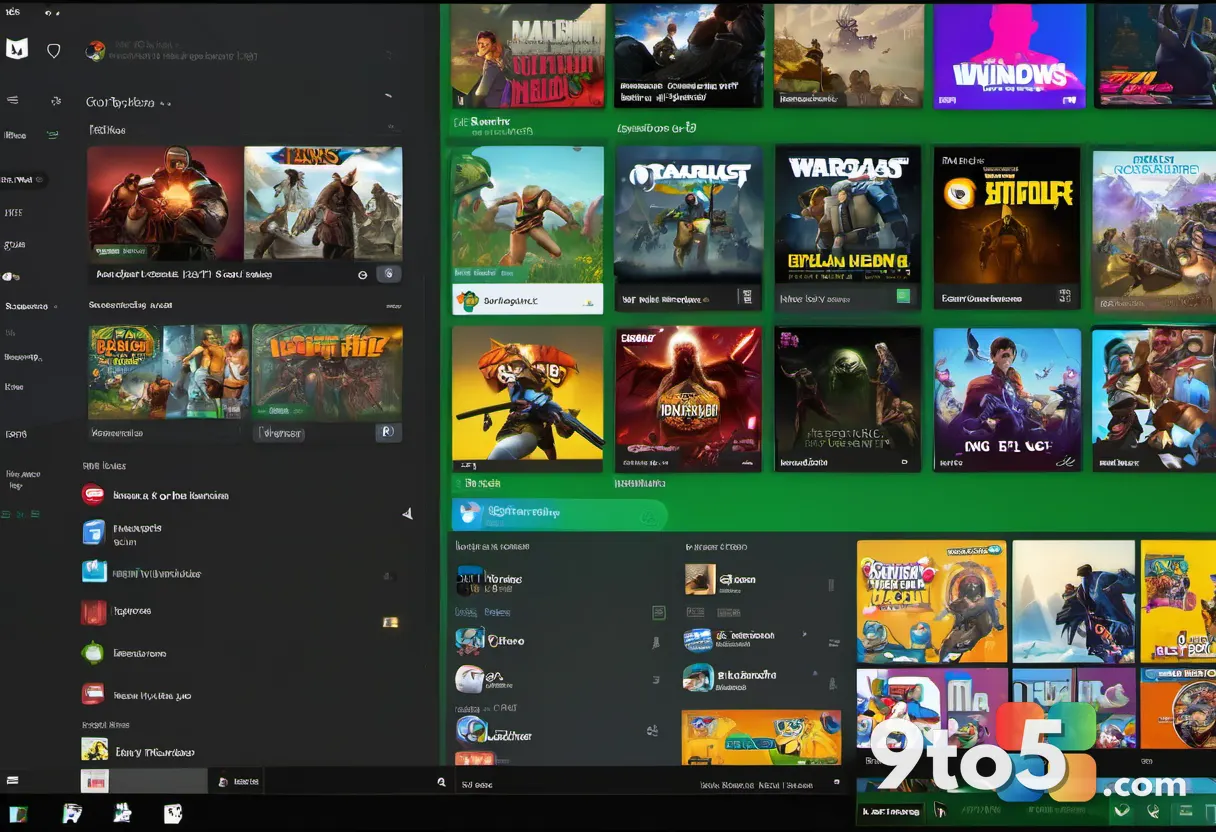Click the R button below orange-title thumbnail
Viewport: 1216px width, 832px height.
point(388,432)
